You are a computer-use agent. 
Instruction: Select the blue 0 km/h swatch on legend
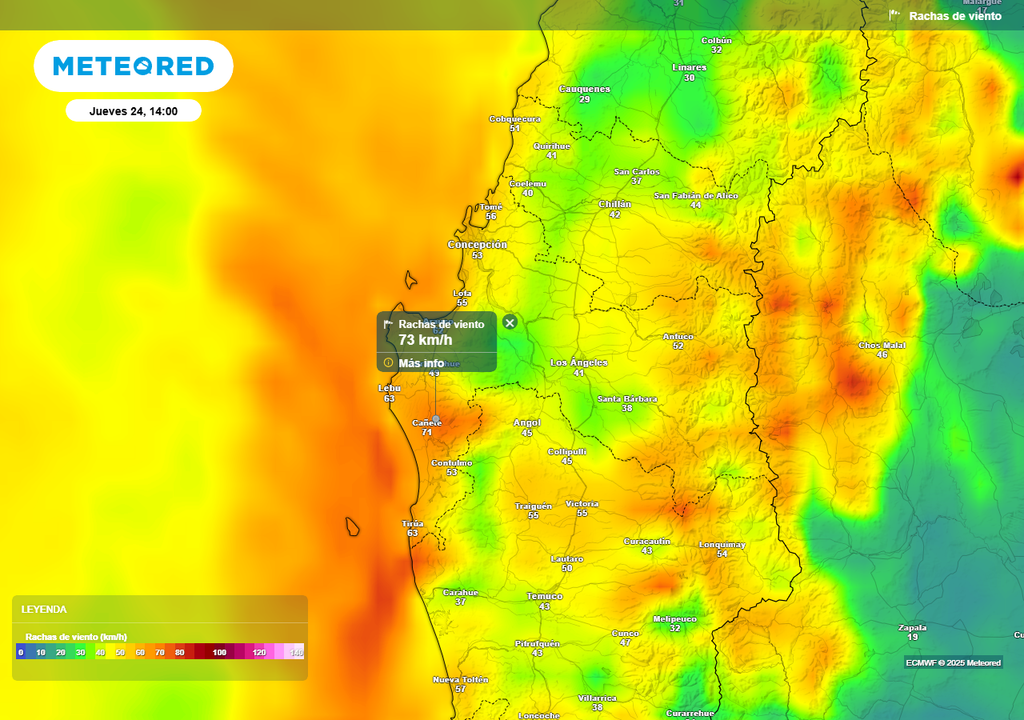pyautogui.click(x=22, y=652)
